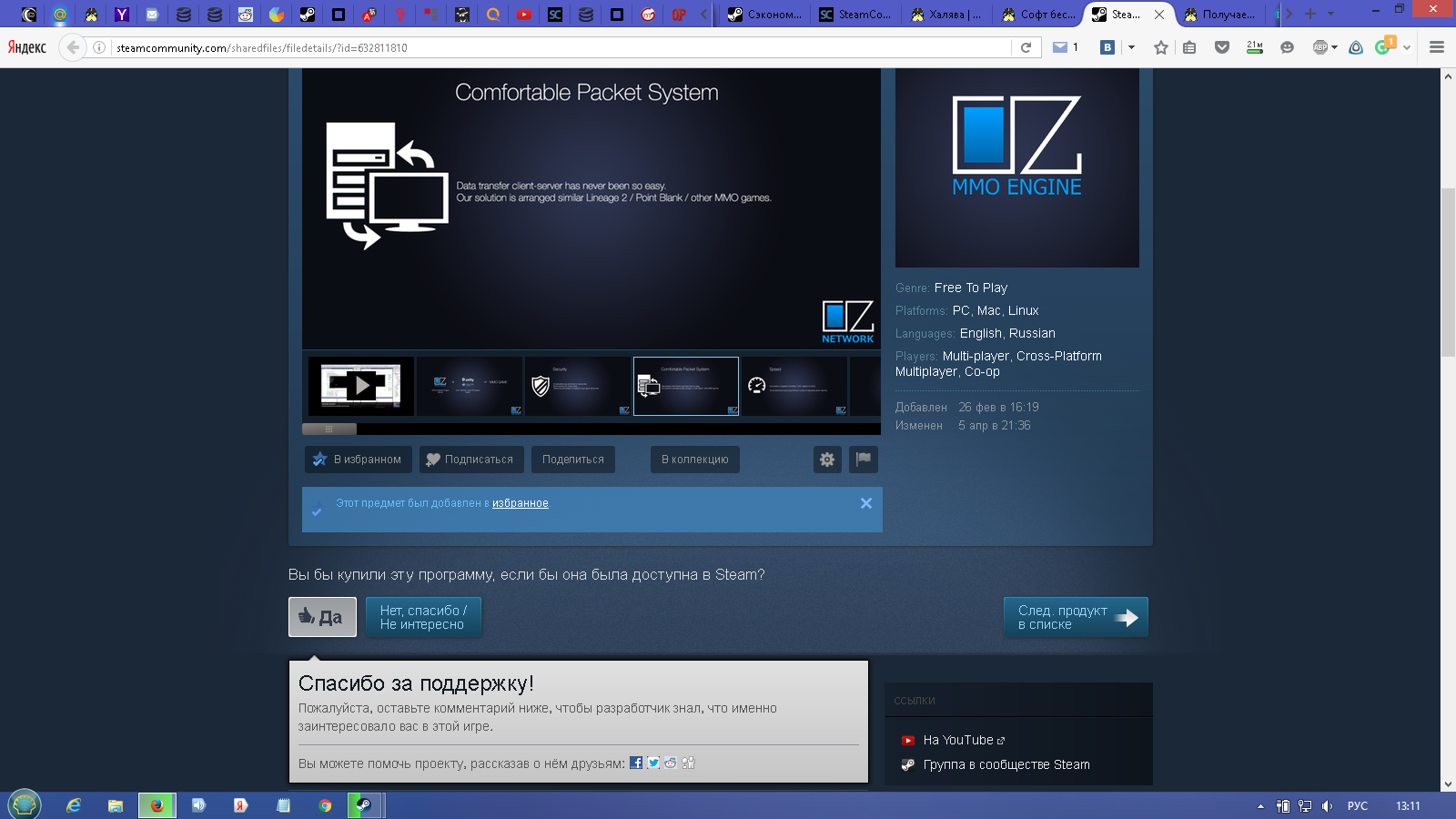Open the gear settings button
The height and width of the screenshot is (819, 1456).
point(827,460)
